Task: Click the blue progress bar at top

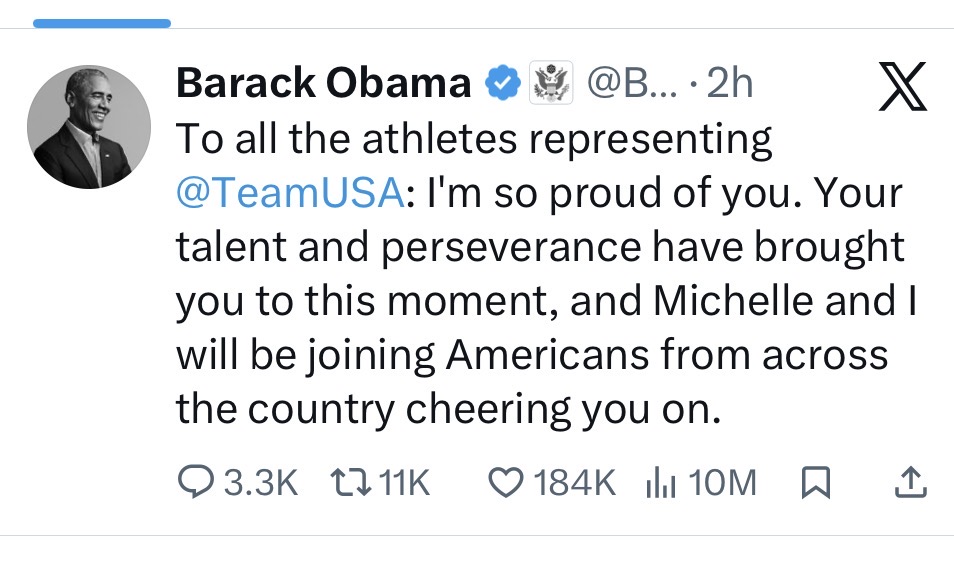Action: point(102,23)
